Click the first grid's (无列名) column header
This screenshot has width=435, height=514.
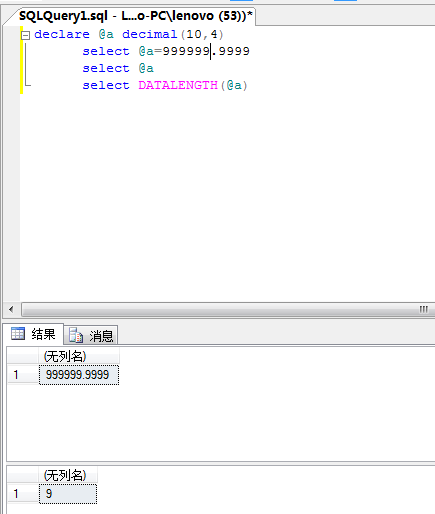click(79, 356)
